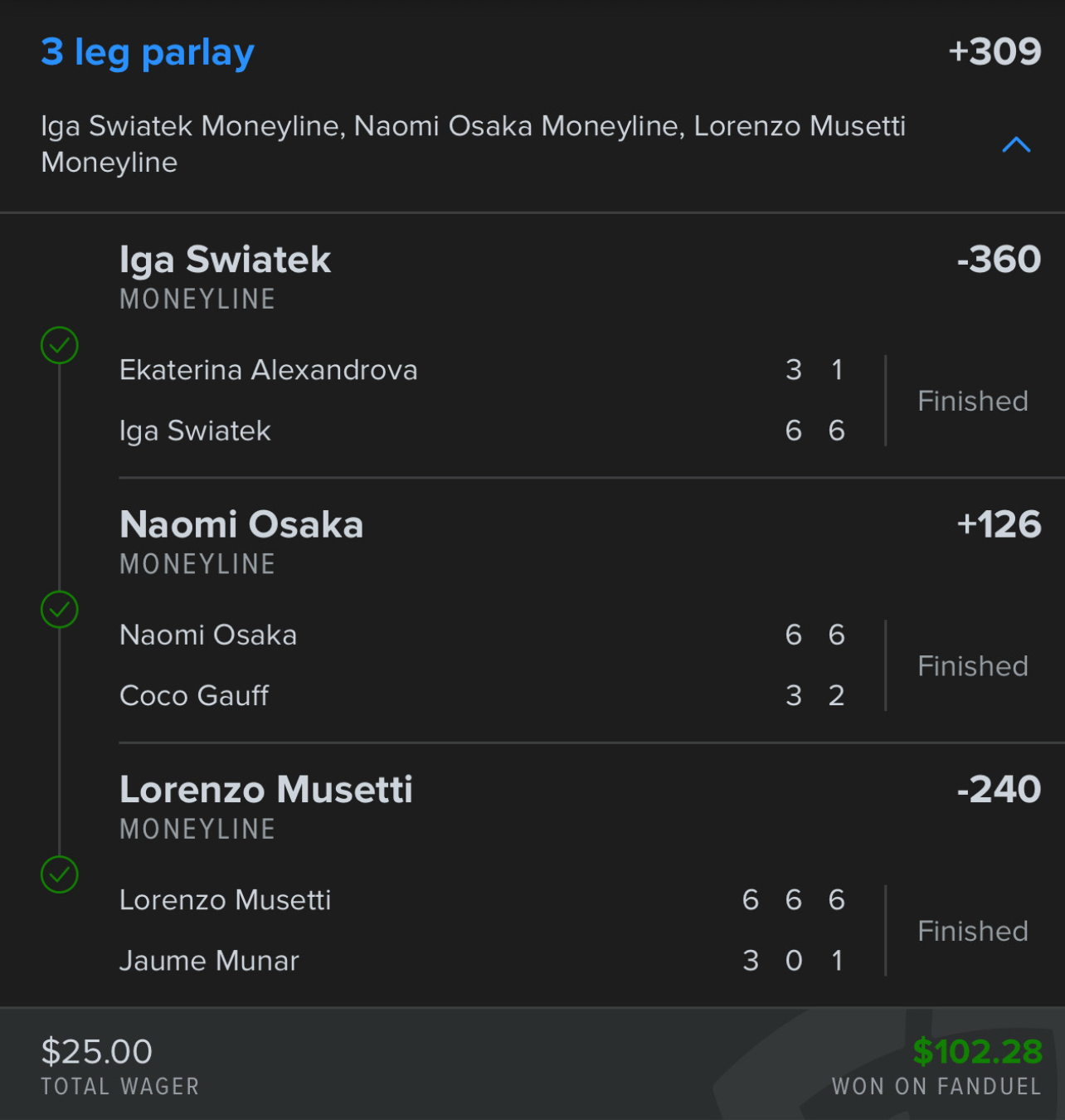The width and height of the screenshot is (1065, 1120).
Task: Click the green checkmark beside Naomi Osaka leg
Action: pos(60,610)
